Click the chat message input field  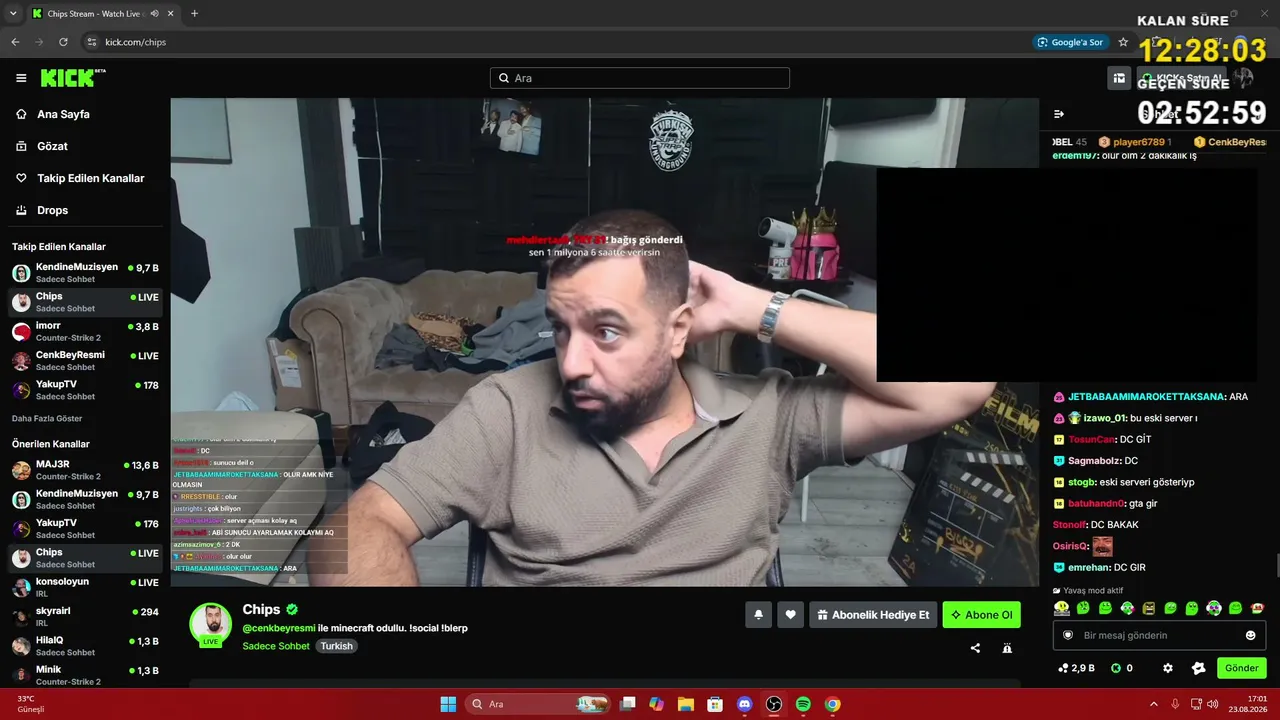point(1160,635)
